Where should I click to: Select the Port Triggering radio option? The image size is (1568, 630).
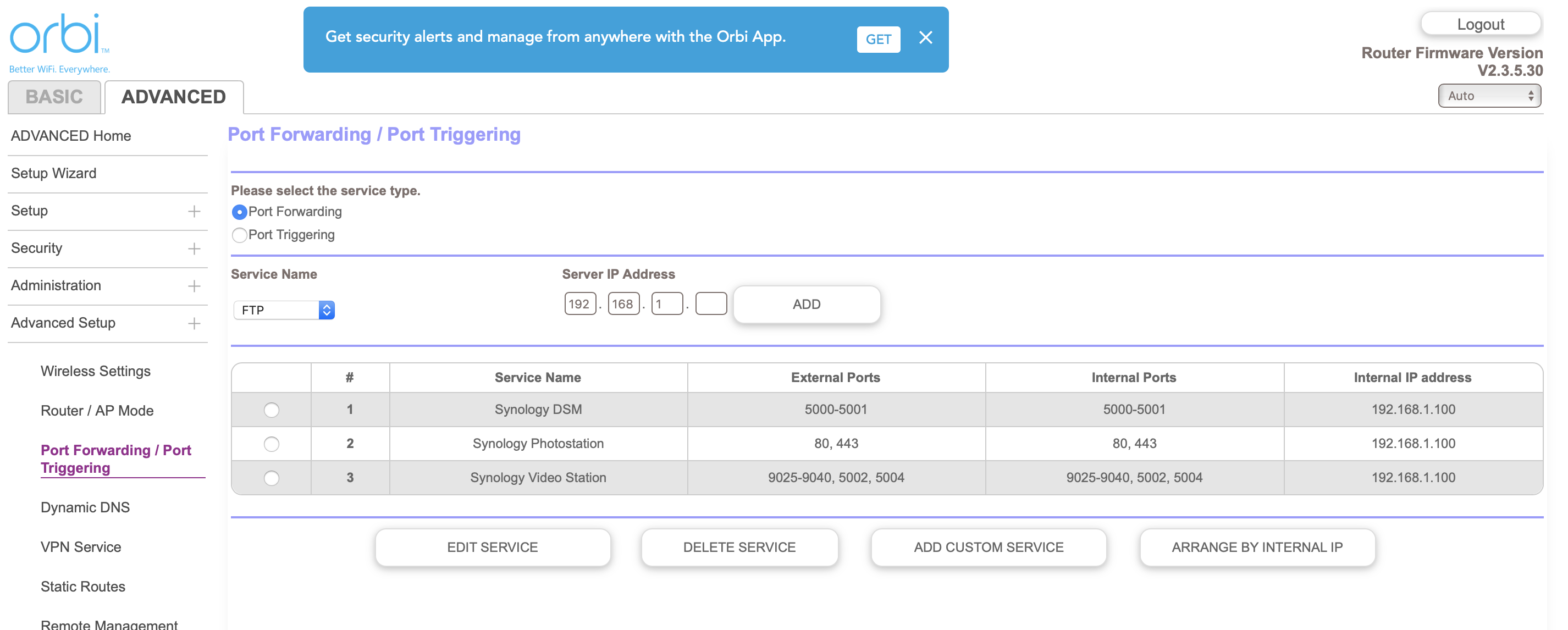click(240, 235)
